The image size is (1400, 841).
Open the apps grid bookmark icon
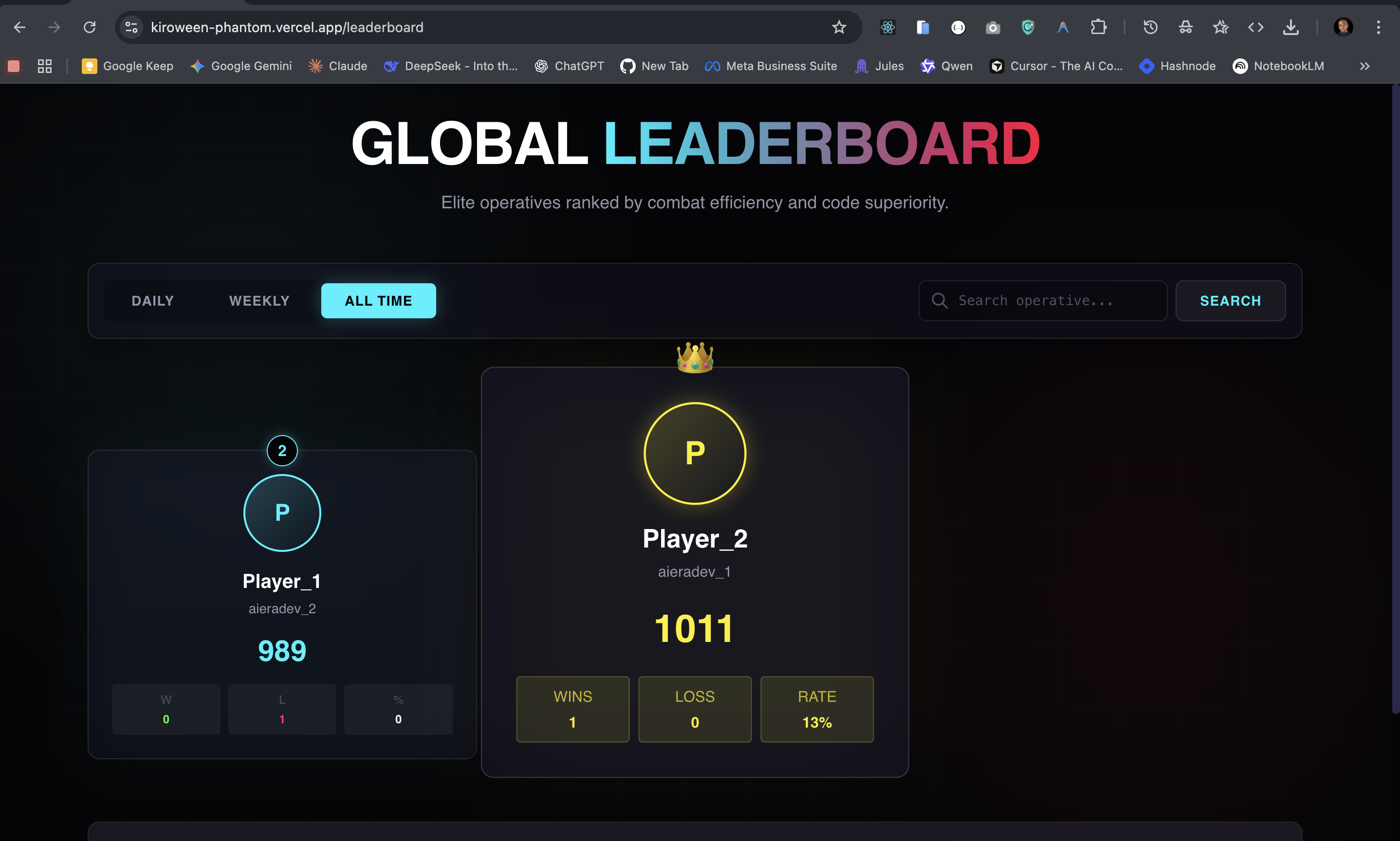45,66
